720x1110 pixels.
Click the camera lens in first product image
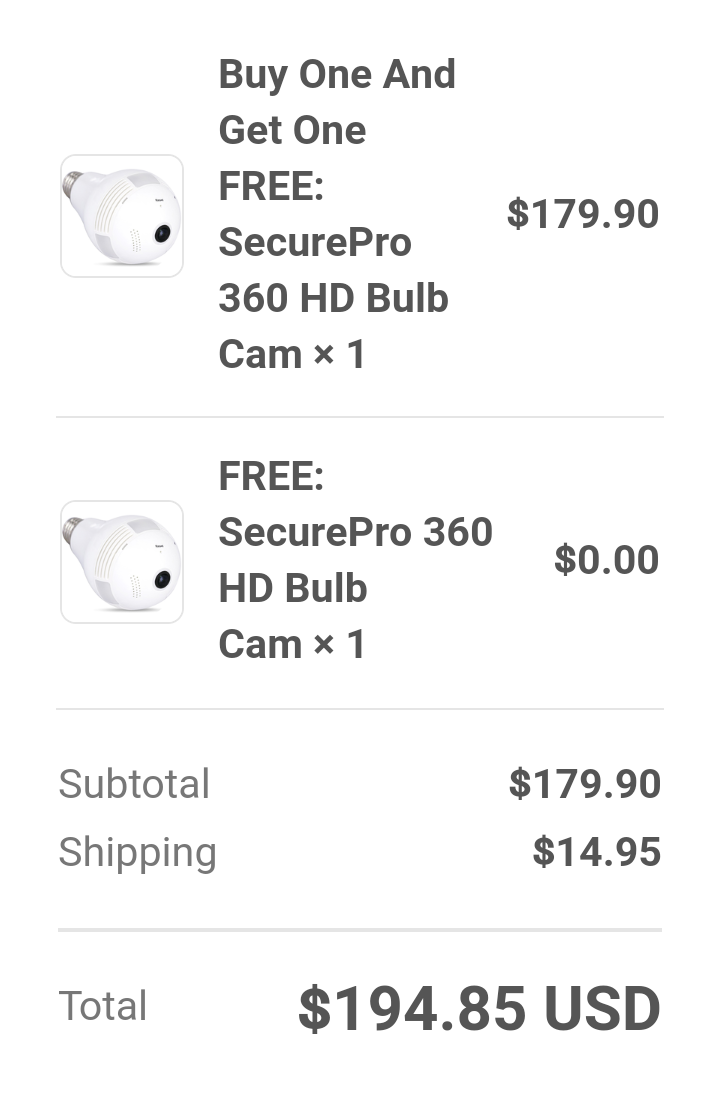tap(162, 234)
